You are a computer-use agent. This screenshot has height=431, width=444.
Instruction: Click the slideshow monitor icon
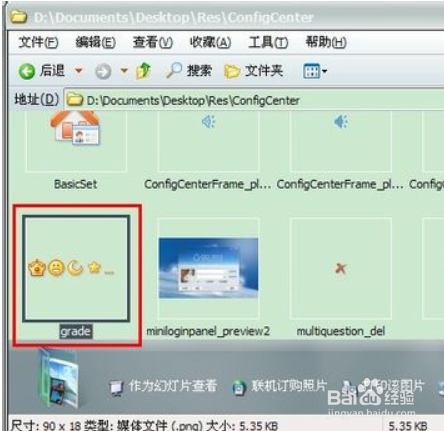point(117,388)
